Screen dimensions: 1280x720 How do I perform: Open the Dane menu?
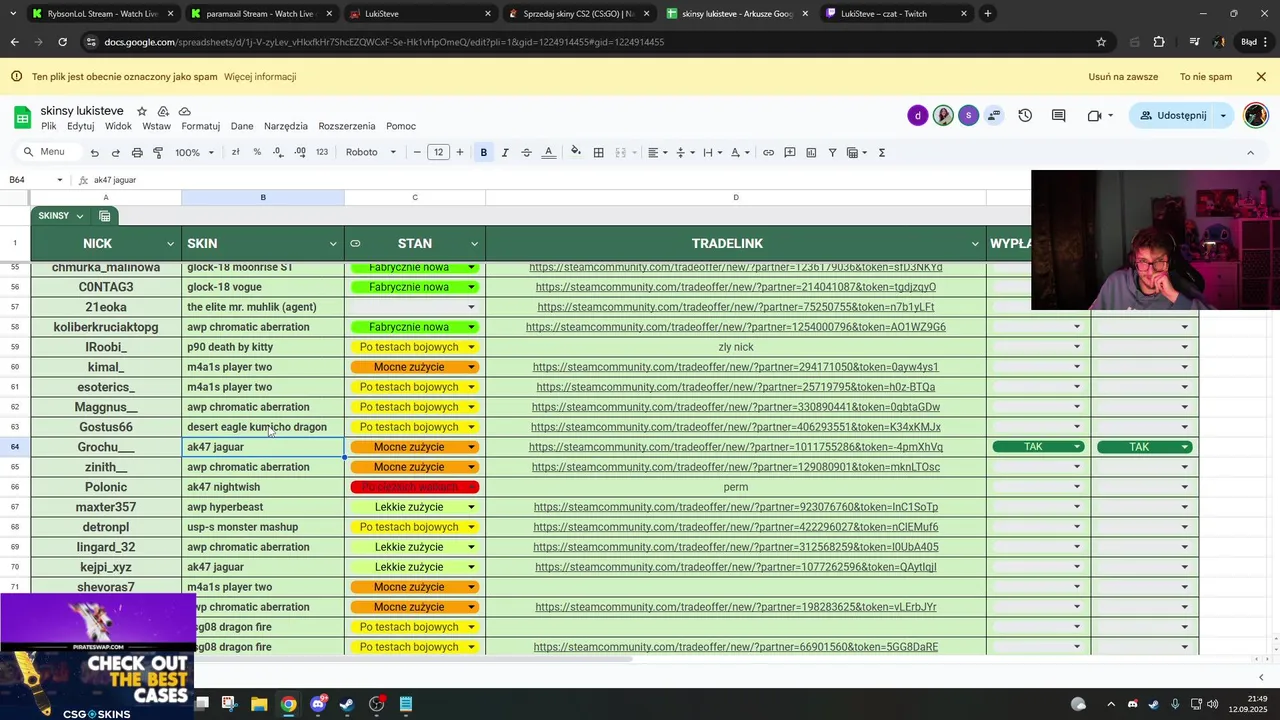242,126
